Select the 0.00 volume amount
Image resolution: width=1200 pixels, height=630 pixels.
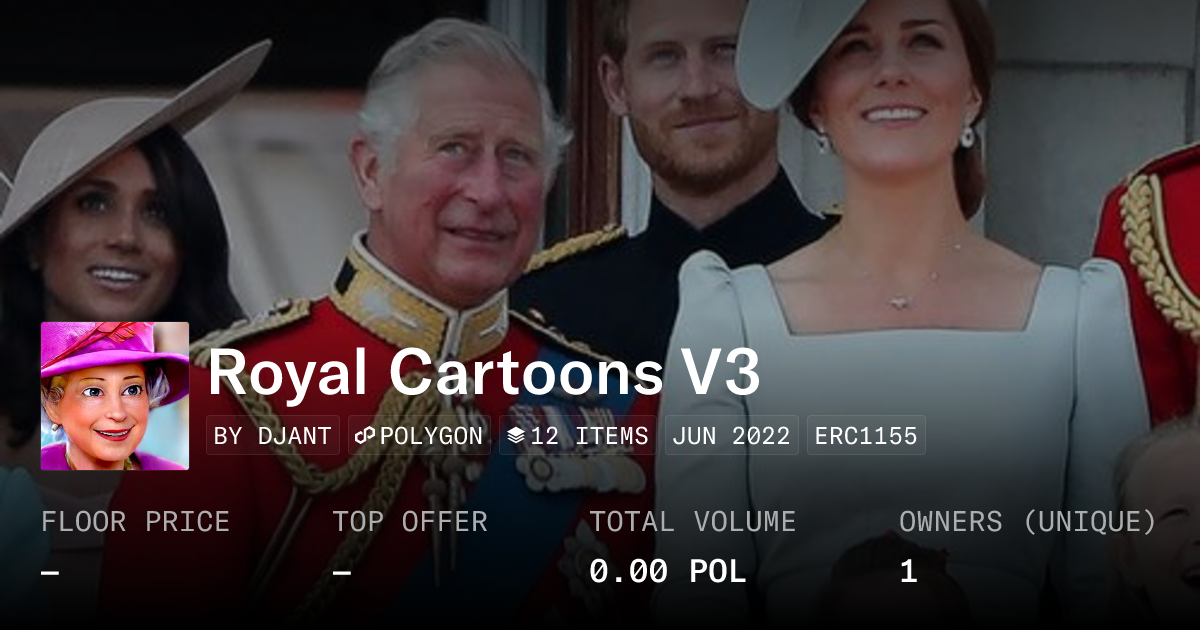coord(629,572)
